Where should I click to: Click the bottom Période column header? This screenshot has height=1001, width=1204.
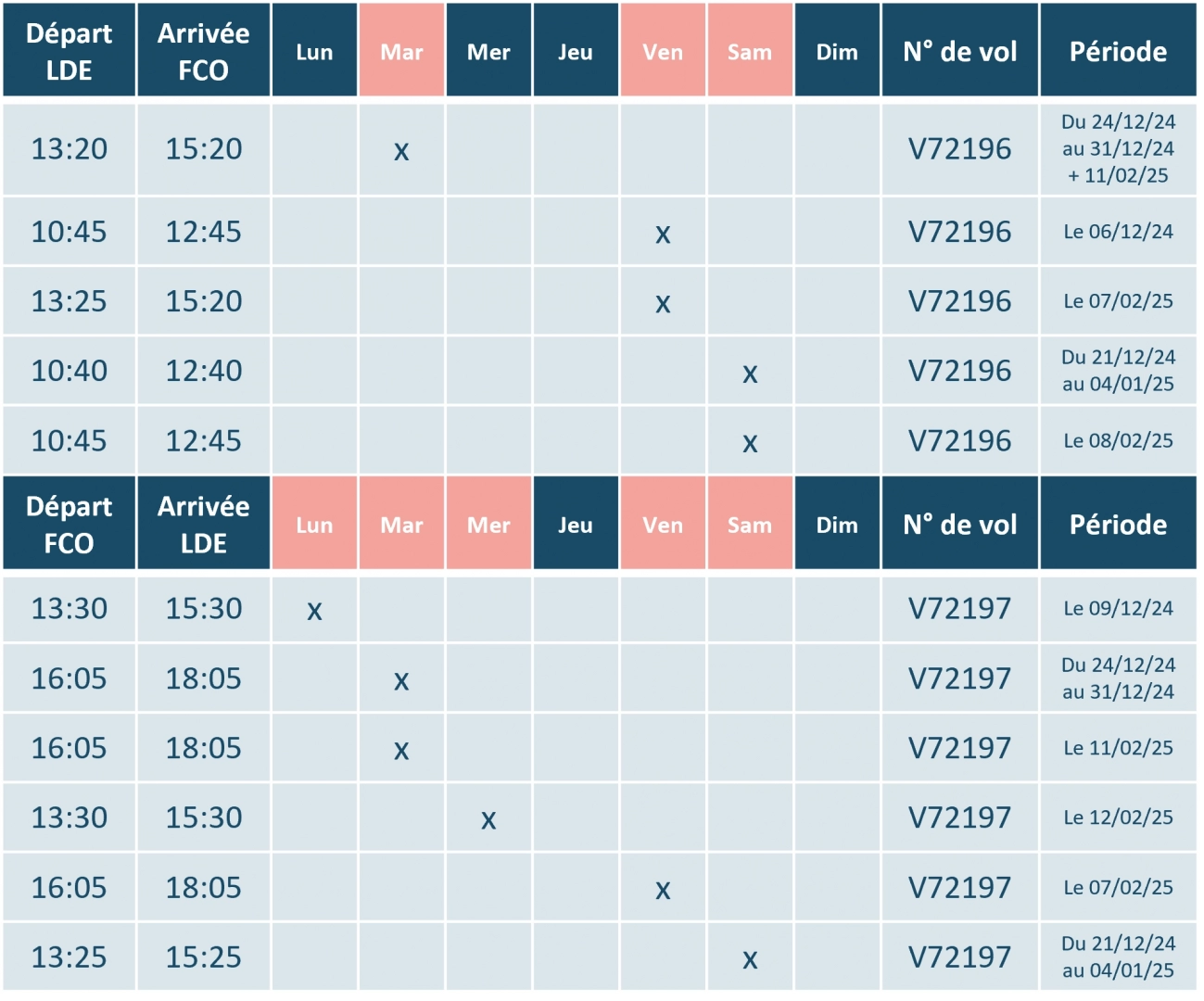pyautogui.click(x=1118, y=523)
